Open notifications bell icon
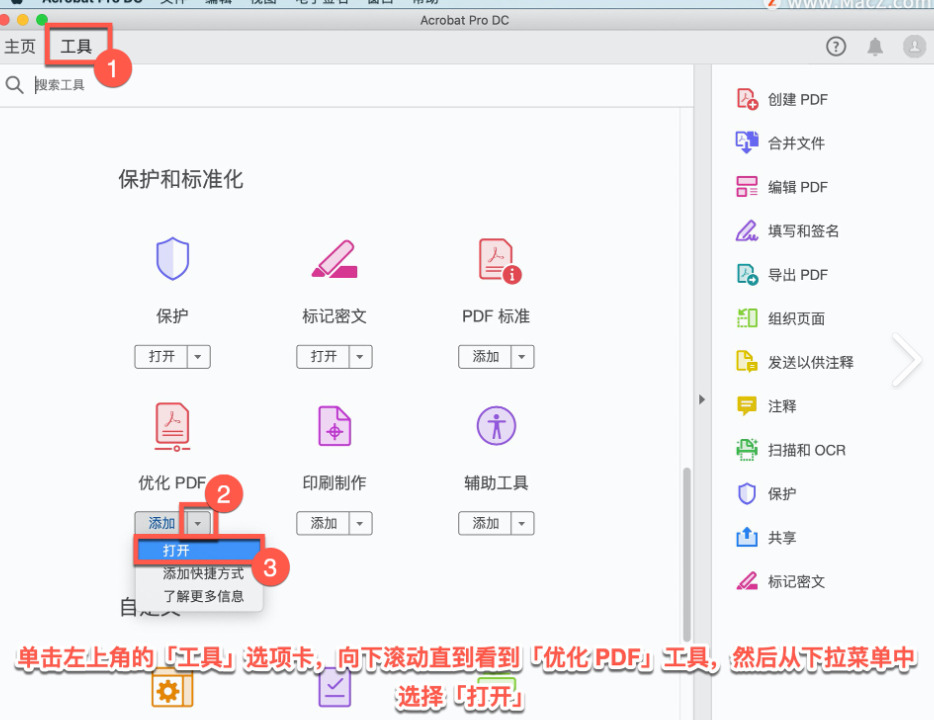The width and height of the screenshot is (934, 720). [874, 46]
